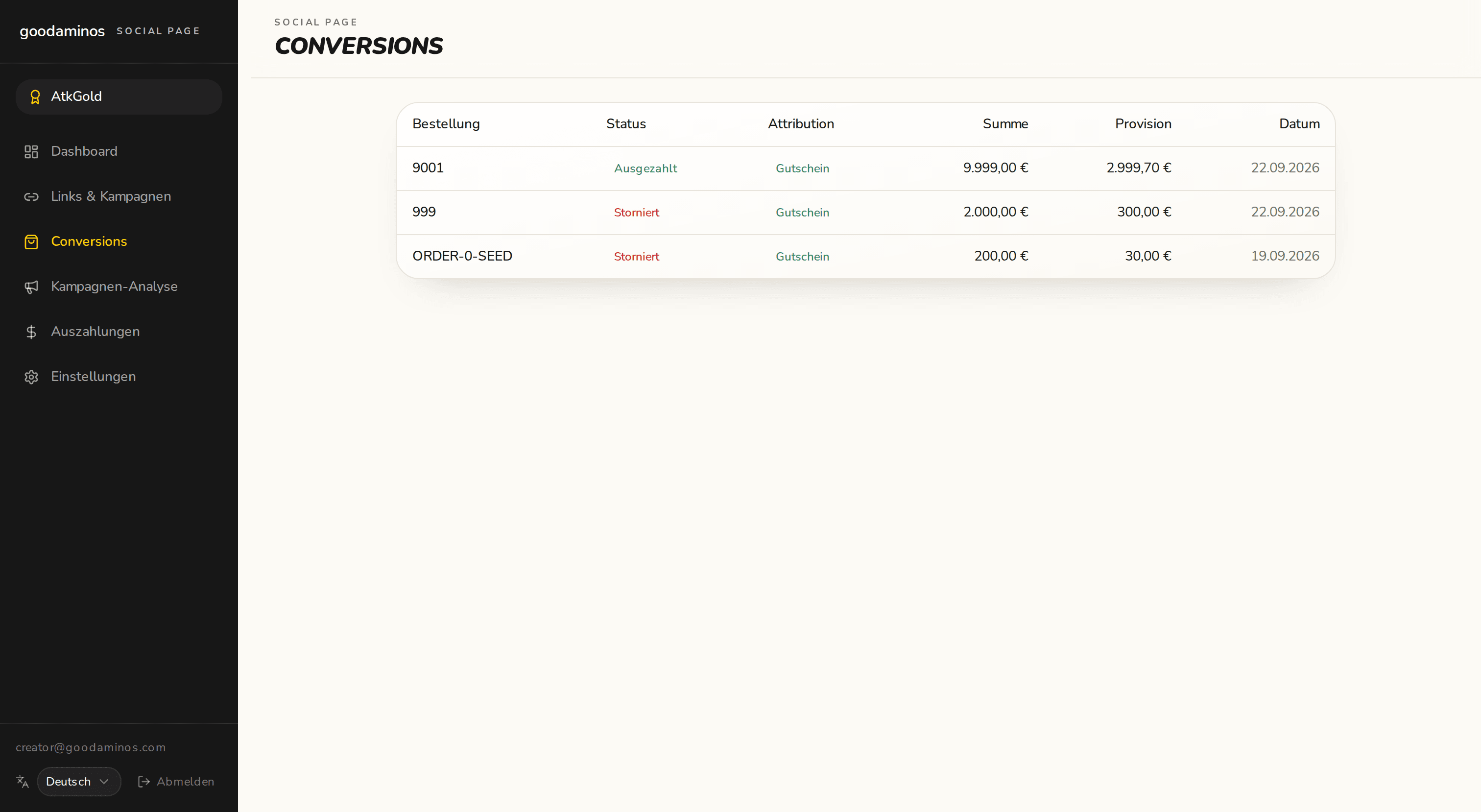Click the Bestellung column header
The height and width of the screenshot is (812, 1481).
pos(446,123)
